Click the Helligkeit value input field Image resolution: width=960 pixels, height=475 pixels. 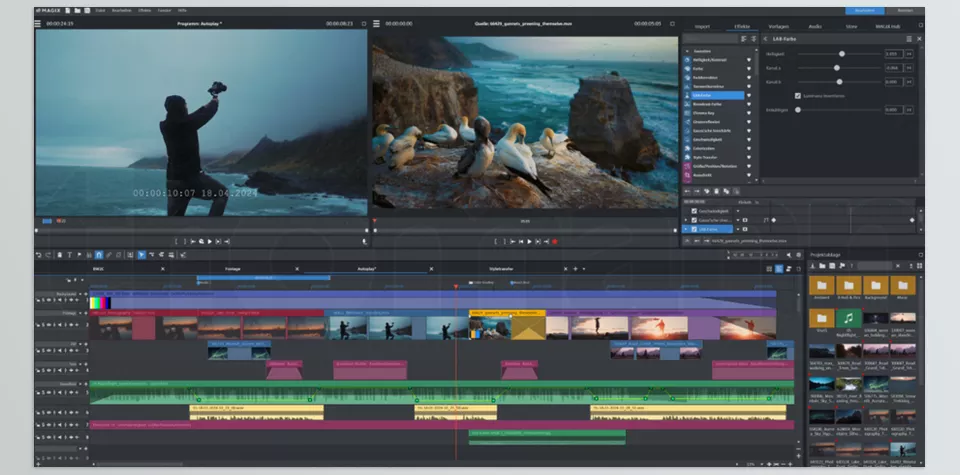pos(894,54)
